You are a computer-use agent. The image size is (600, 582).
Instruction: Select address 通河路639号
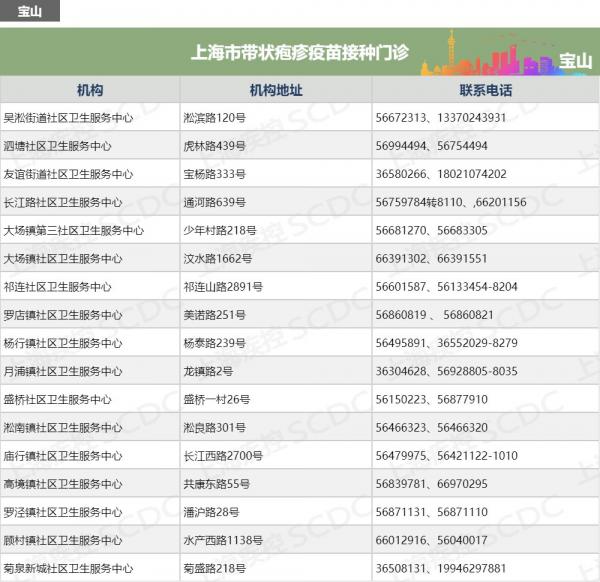click(x=214, y=202)
